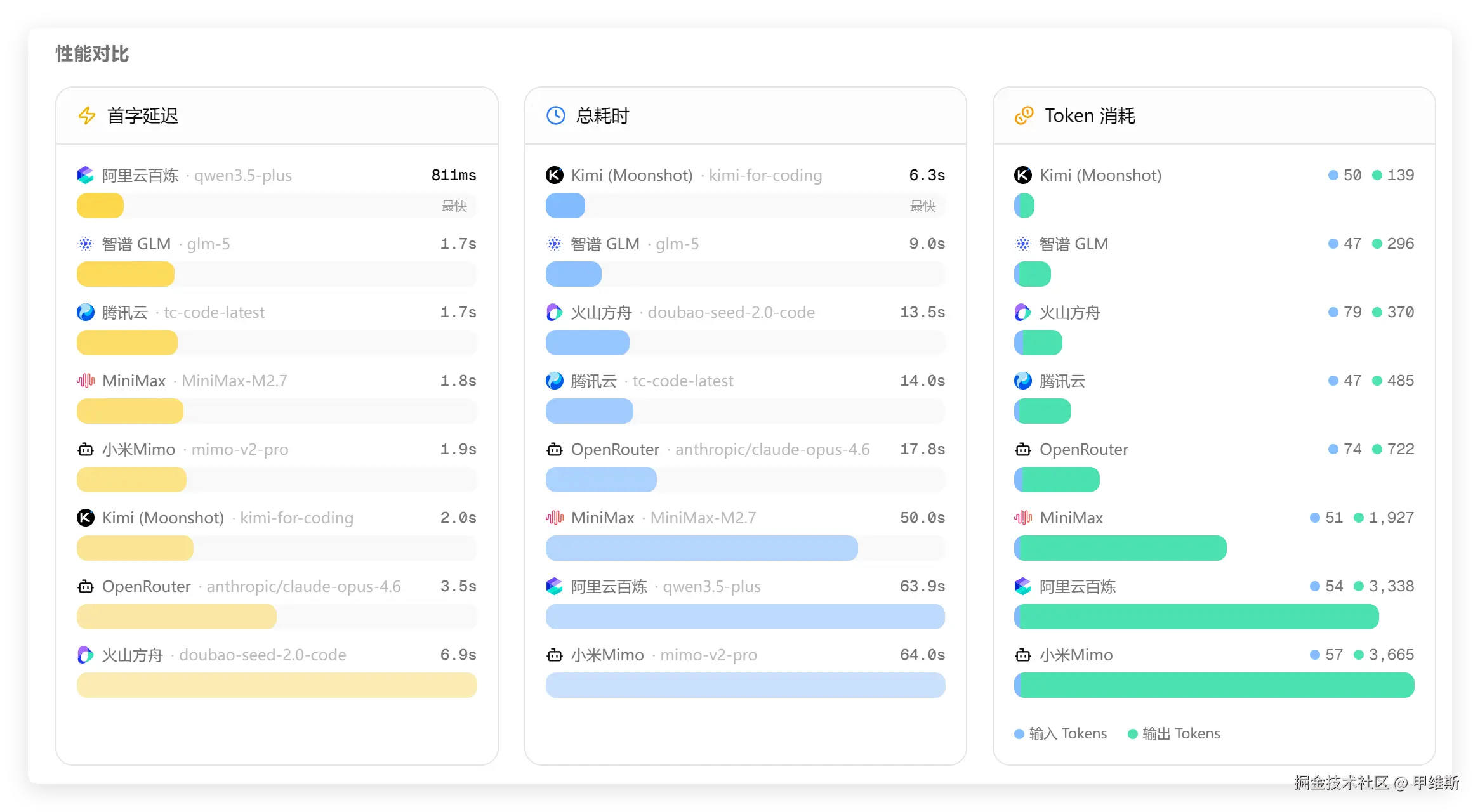The image size is (1480, 812).
Task: Click the yellow latency bar for OpenRouter
Action: pos(176,617)
